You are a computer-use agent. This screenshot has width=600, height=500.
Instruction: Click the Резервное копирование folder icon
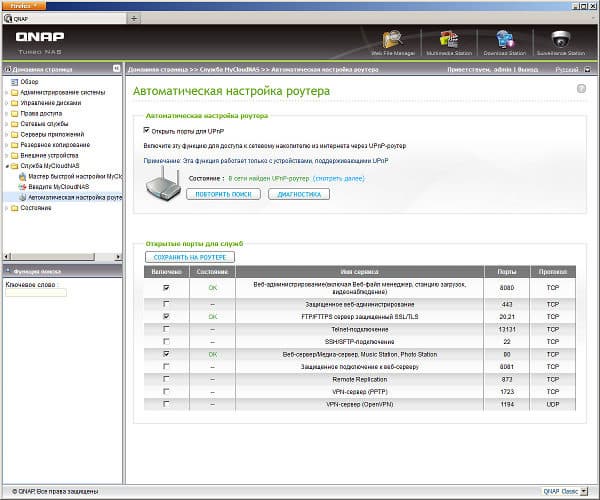tap(15, 145)
